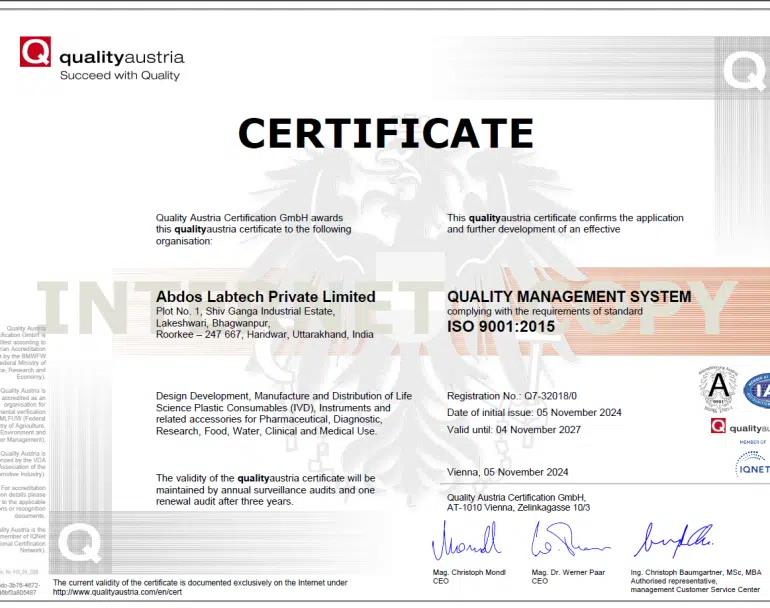
Task: Click 'complying with the requirements of standard'
Action: [x=545, y=311]
